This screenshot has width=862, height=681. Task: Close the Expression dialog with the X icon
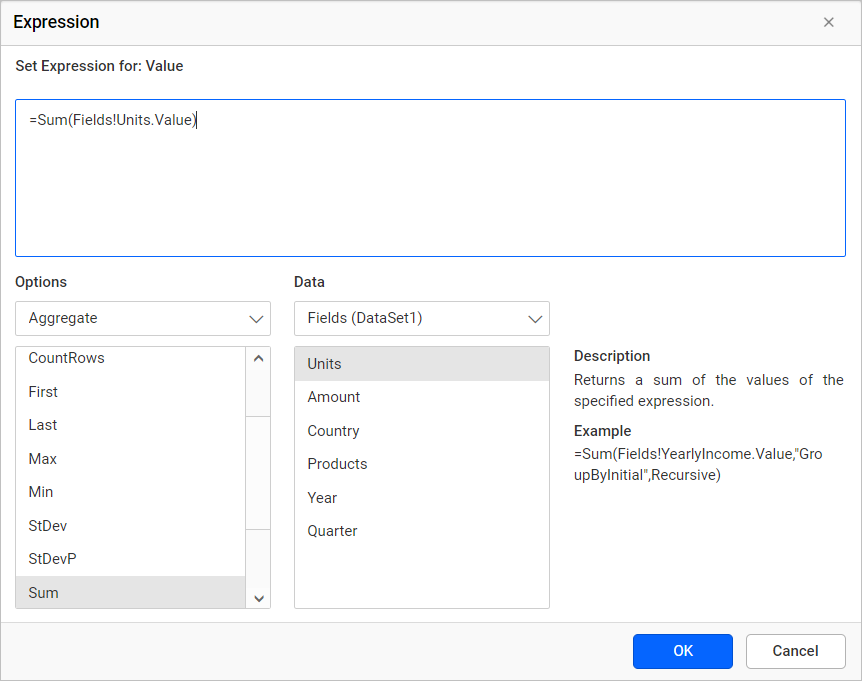pyautogui.click(x=828, y=22)
